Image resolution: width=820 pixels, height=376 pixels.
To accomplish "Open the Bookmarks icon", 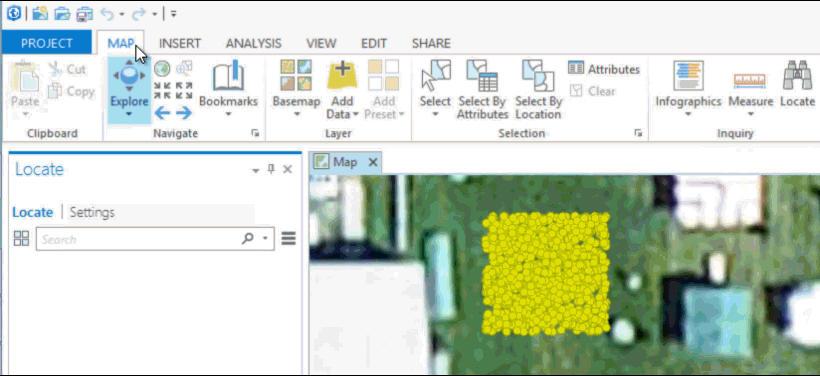I will click(229, 77).
